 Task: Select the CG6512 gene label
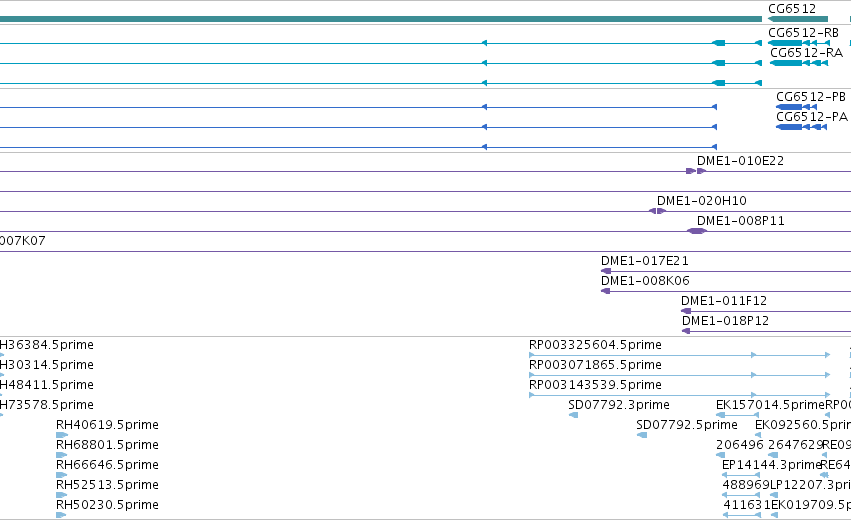792,9
